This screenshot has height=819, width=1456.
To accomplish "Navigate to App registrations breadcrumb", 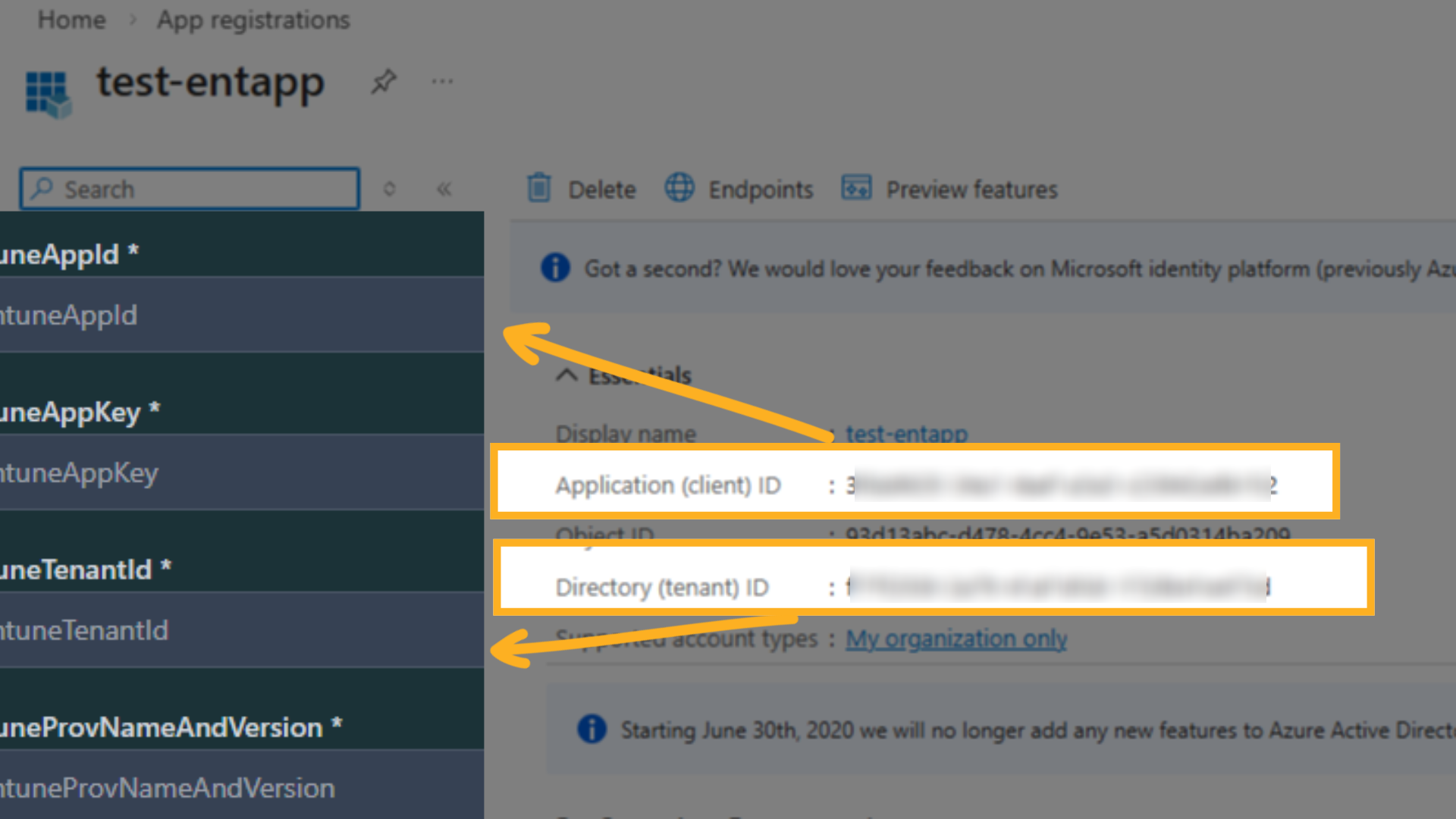I will (x=253, y=20).
